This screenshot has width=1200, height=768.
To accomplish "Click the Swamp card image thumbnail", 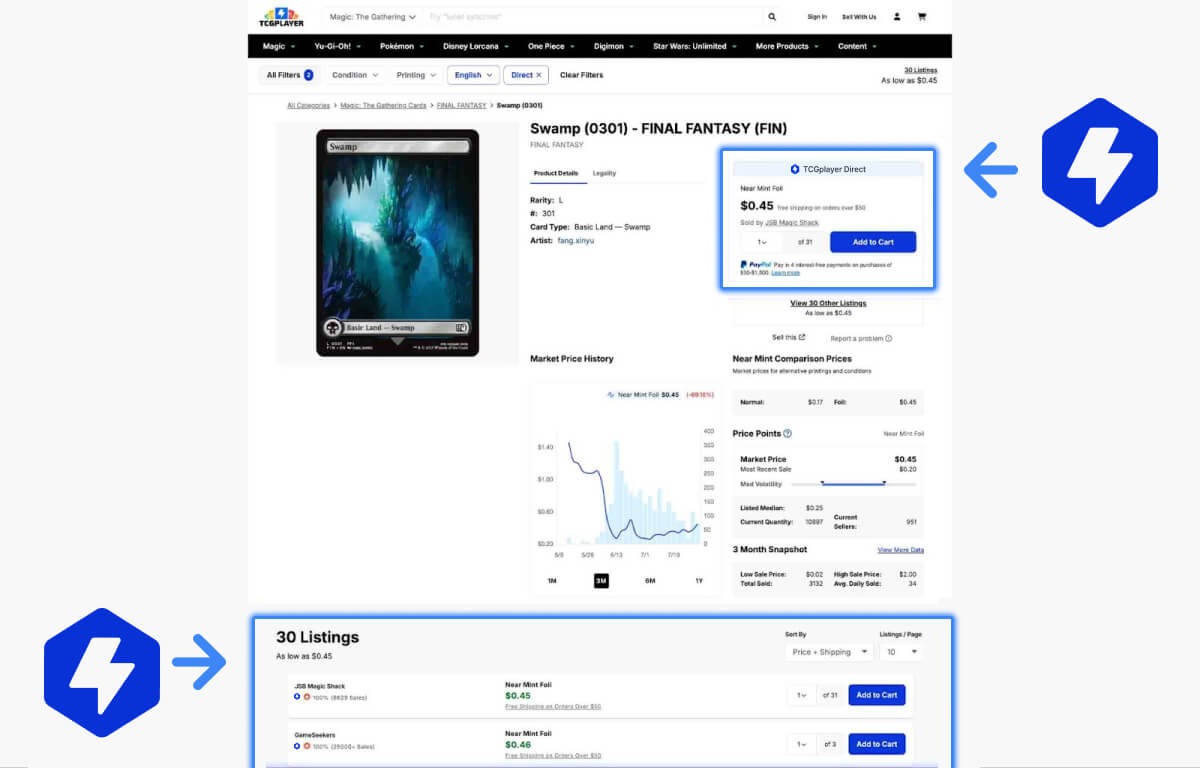I will point(397,243).
